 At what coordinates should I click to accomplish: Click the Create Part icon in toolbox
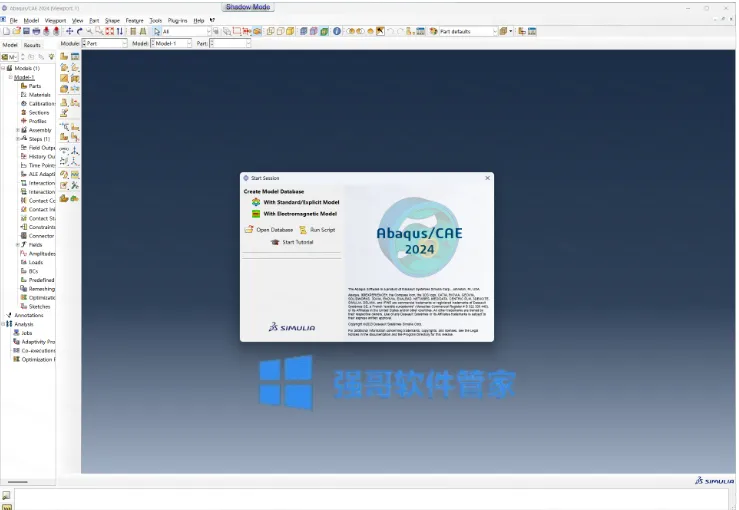pyautogui.click(x=64, y=57)
